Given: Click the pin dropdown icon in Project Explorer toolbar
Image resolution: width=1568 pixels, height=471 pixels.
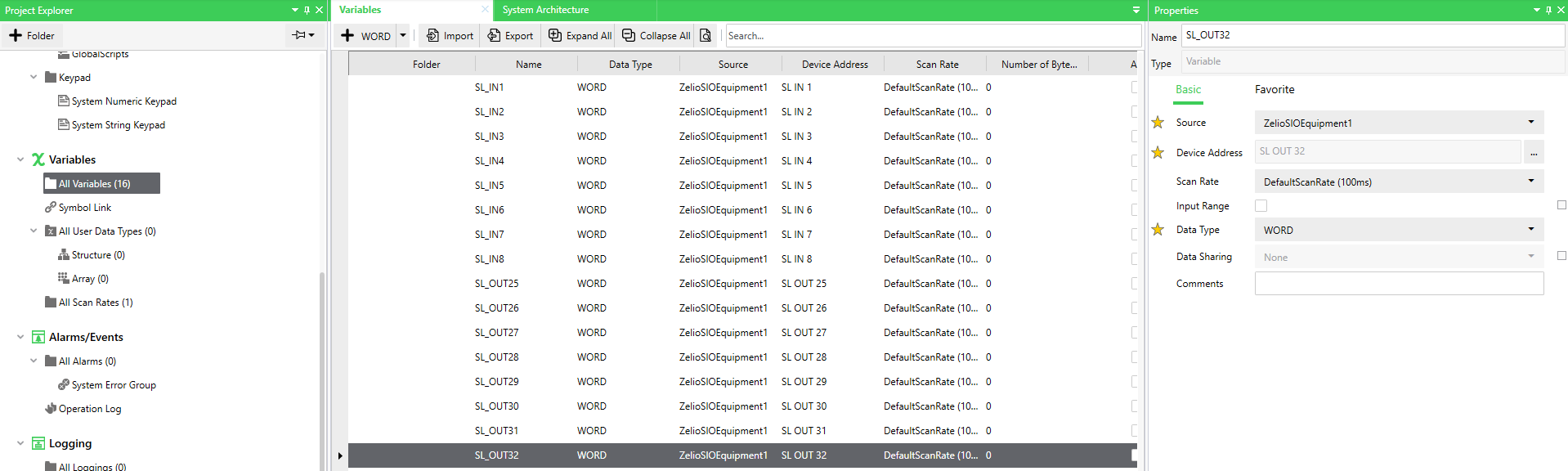Looking at the screenshot, I should click(303, 35).
